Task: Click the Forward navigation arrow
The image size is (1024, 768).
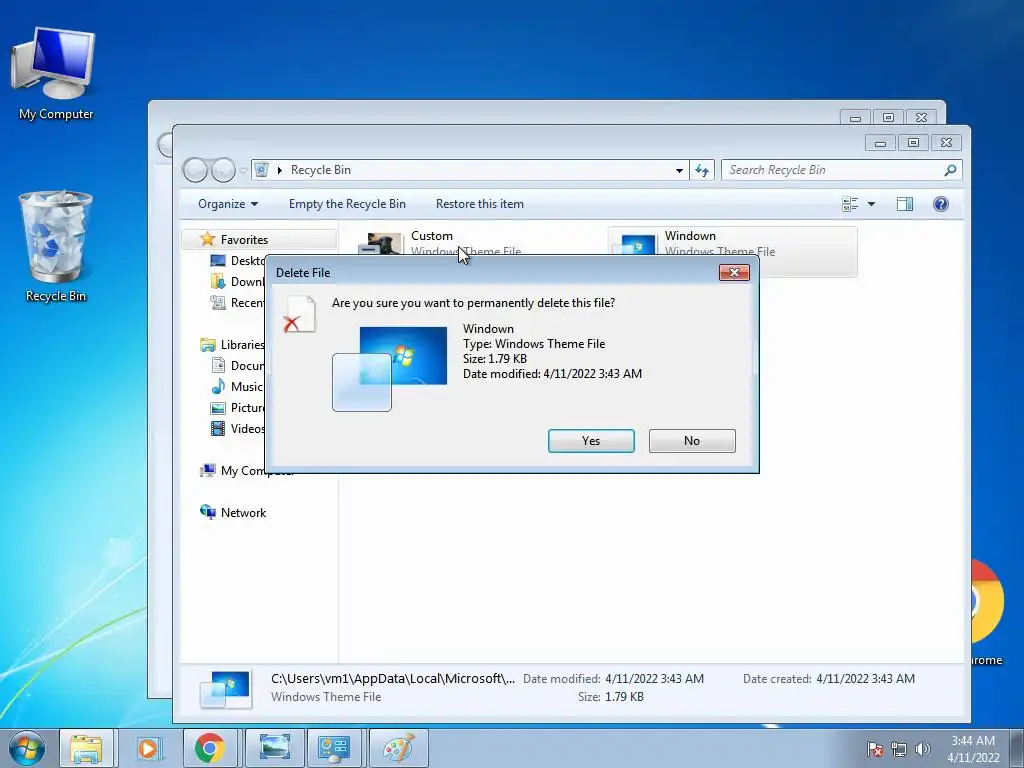Action: (223, 170)
